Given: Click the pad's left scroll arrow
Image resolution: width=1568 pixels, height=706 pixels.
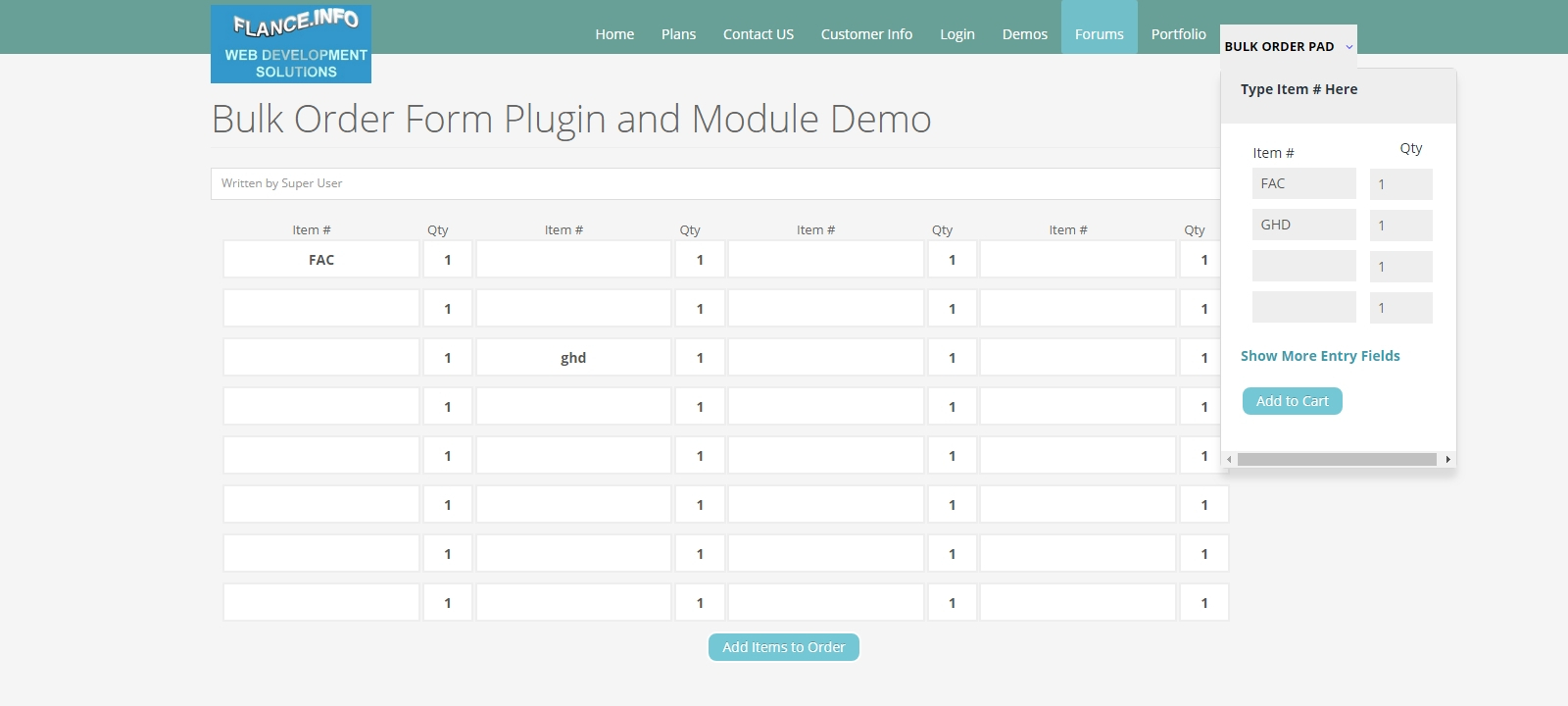Looking at the screenshot, I should [1229, 460].
